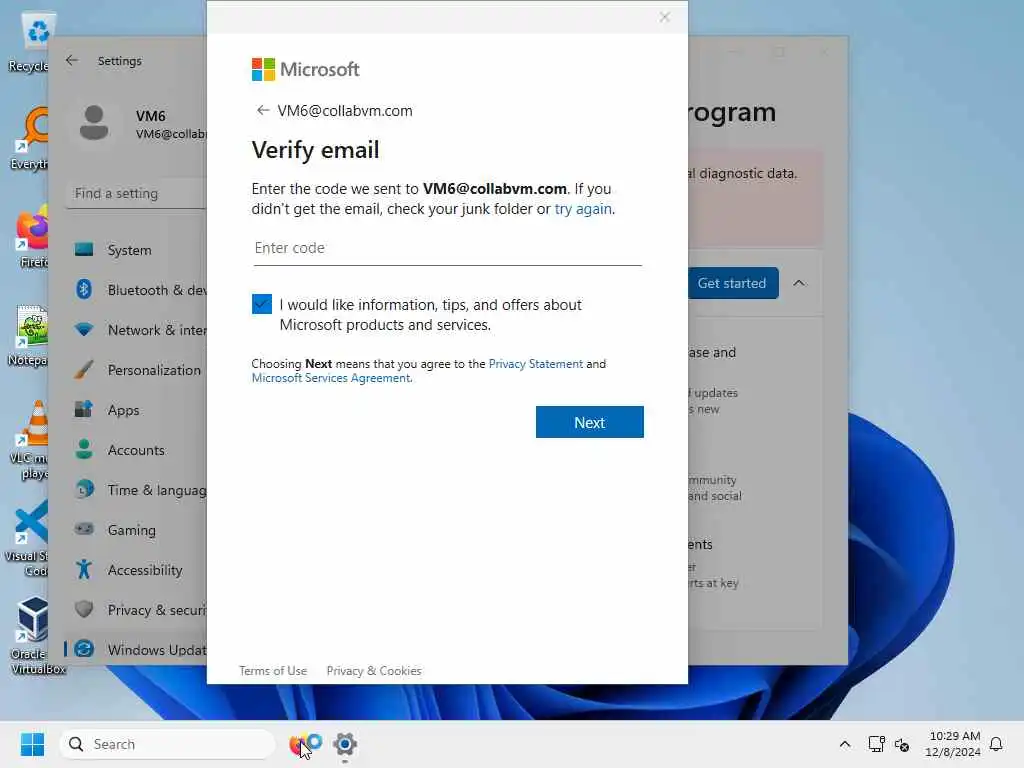Close the Verify email dialog
This screenshot has width=1024, height=768.
coord(664,17)
